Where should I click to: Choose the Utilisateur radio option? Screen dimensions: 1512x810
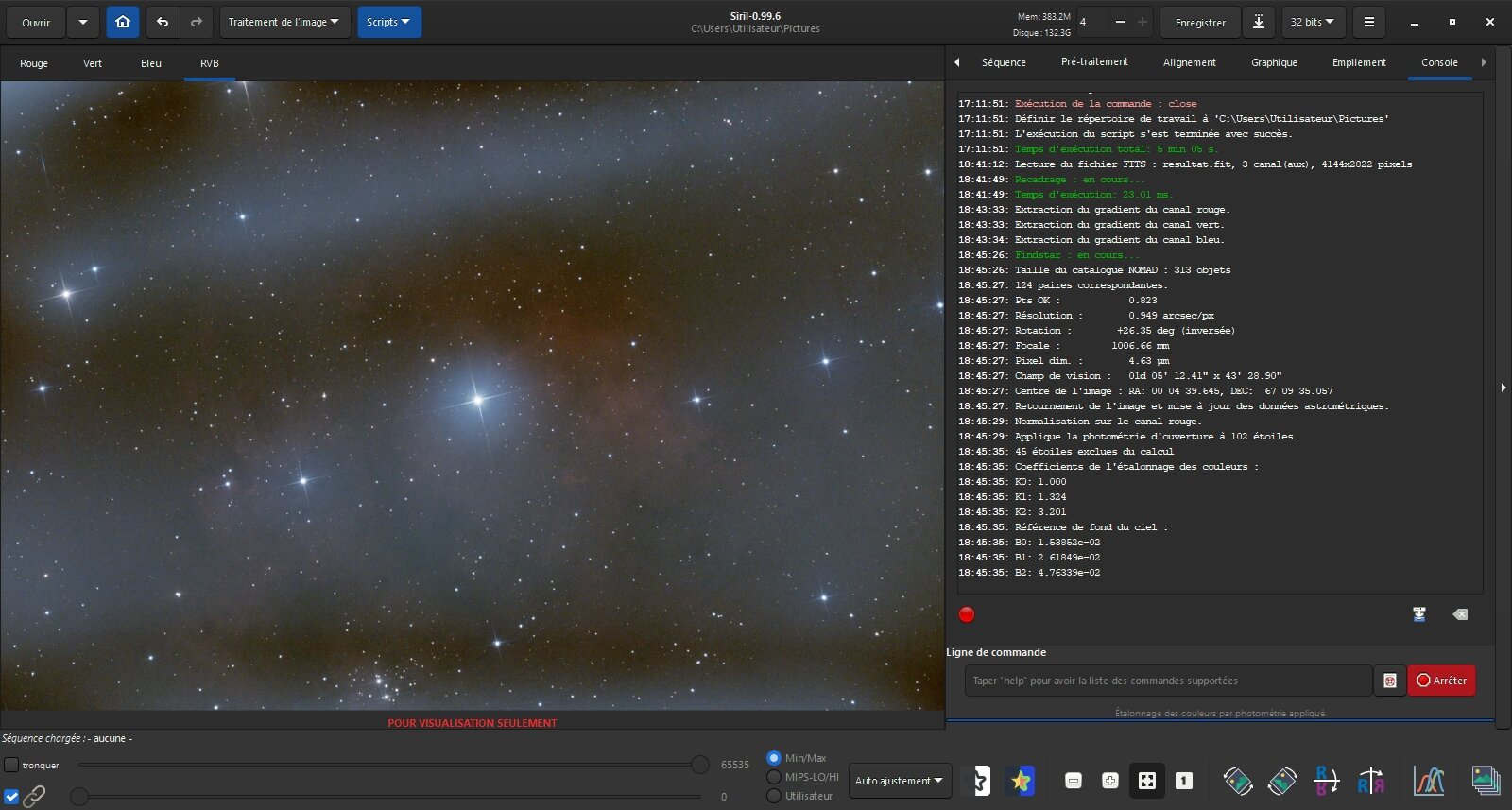774,796
